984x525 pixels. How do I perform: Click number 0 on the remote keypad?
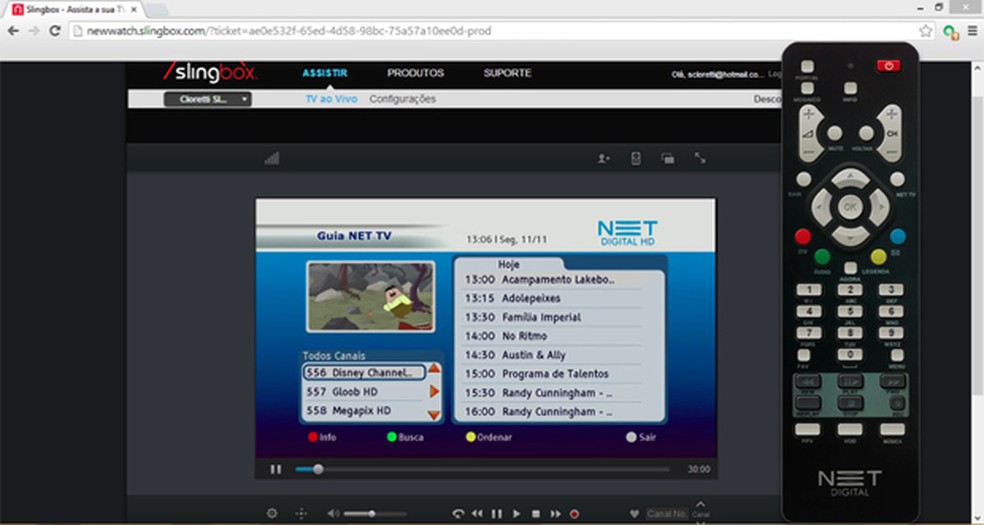[x=850, y=354]
